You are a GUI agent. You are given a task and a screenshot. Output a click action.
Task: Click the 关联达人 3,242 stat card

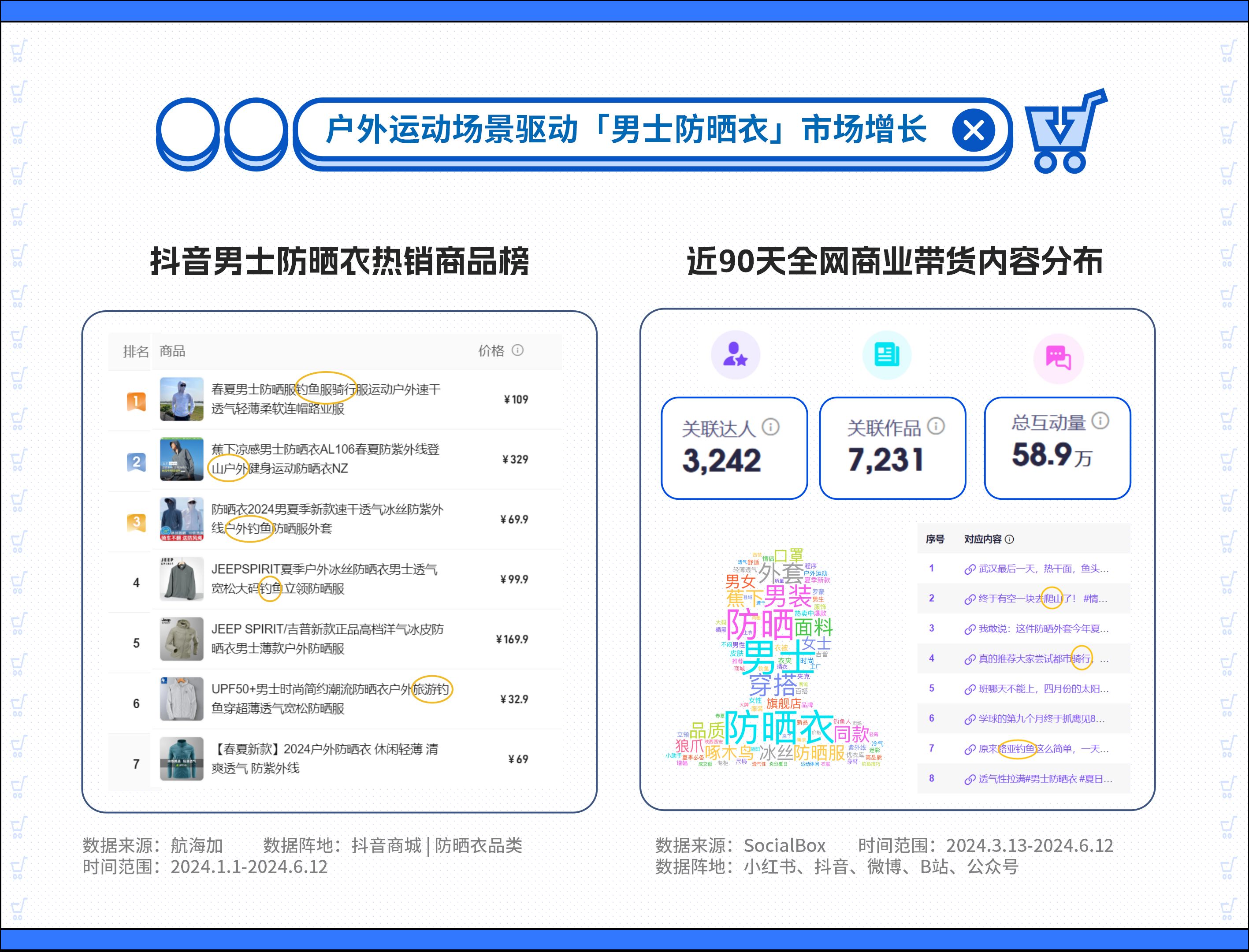pyautogui.click(x=734, y=448)
